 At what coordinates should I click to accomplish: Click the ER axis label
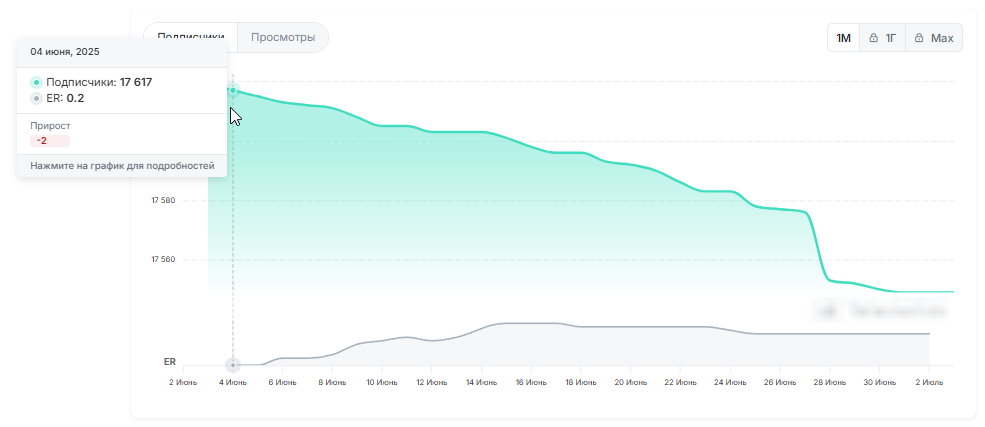pyautogui.click(x=169, y=361)
